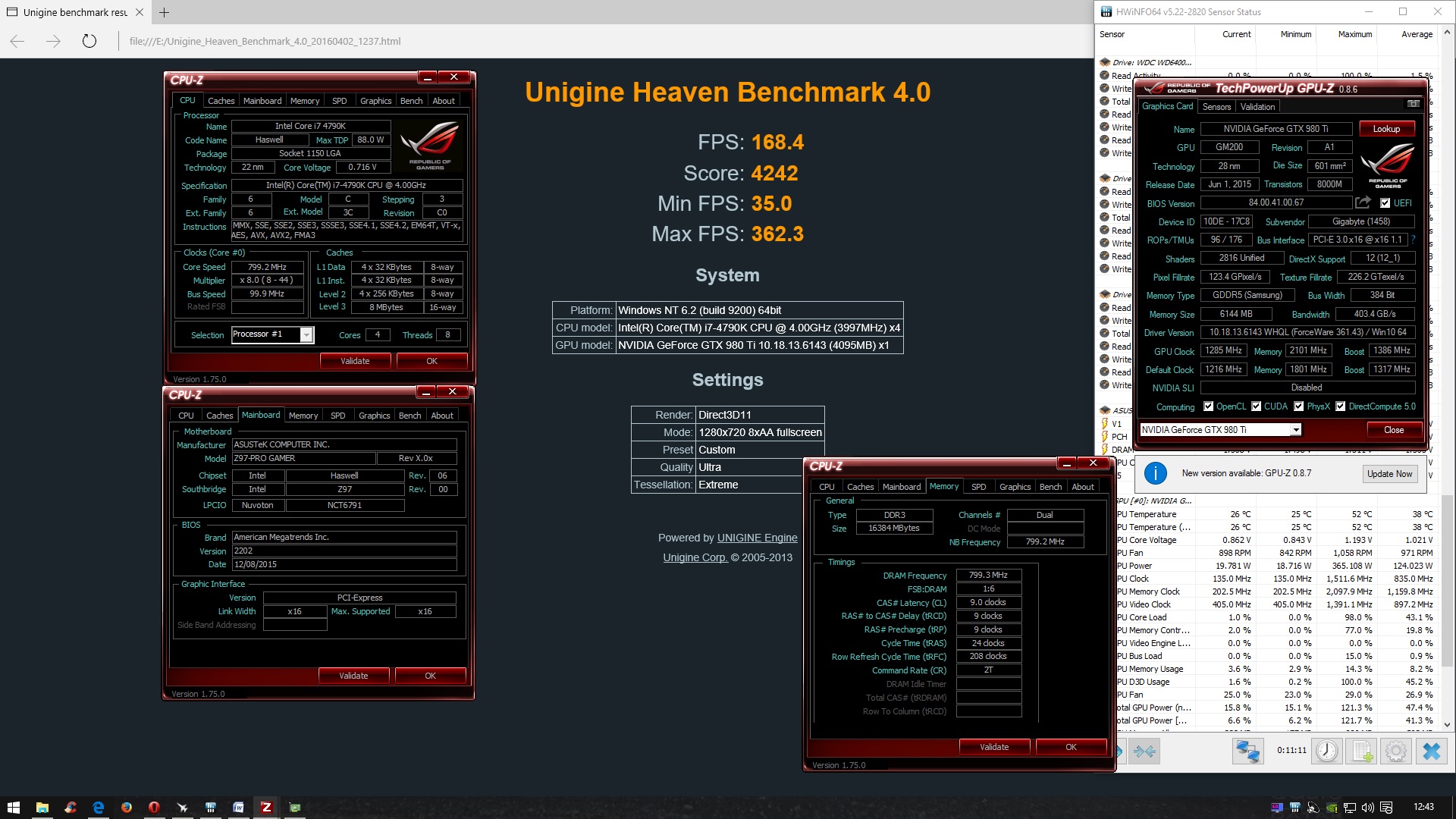Click the Lookup button in GPU-Z
The width and height of the screenshot is (1456, 819).
(1385, 129)
